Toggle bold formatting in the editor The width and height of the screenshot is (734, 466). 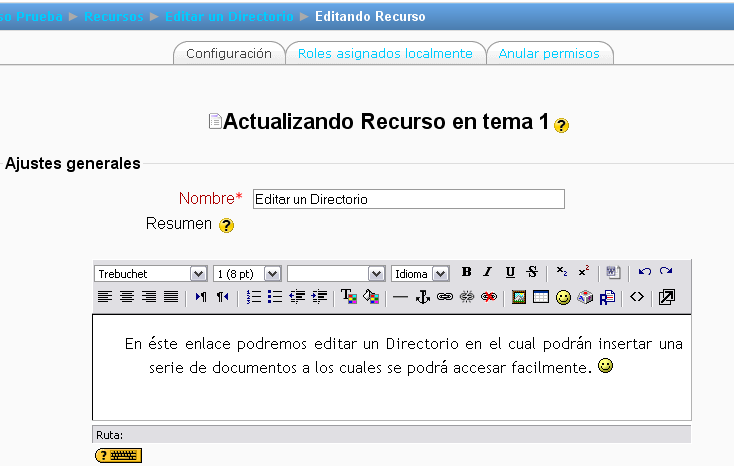pyautogui.click(x=467, y=273)
